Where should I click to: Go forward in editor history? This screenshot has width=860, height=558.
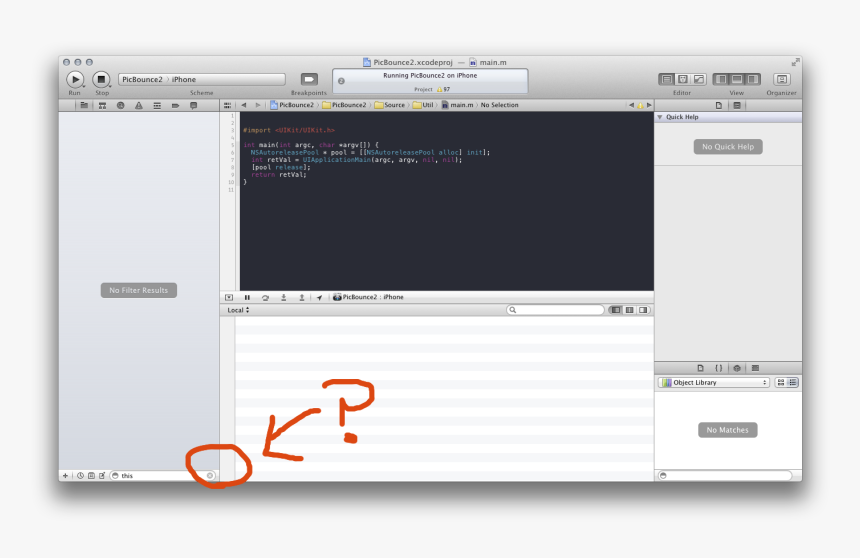[x=258, y=105]
